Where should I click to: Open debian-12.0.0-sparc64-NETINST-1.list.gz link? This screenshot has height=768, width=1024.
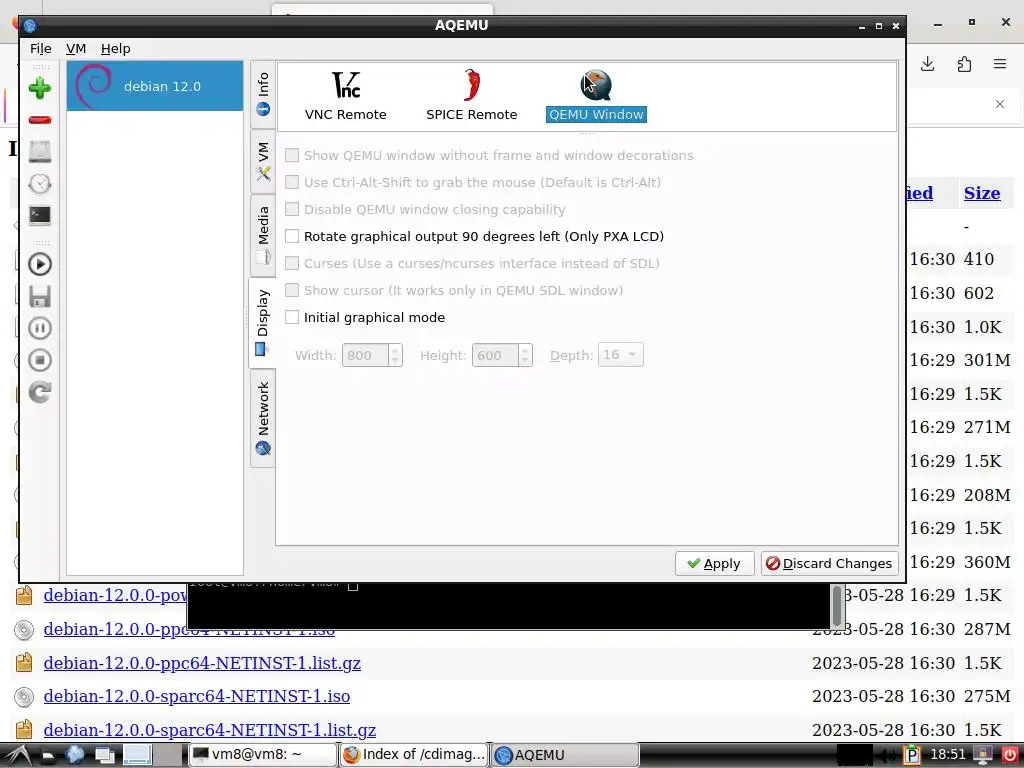[210, 729]
